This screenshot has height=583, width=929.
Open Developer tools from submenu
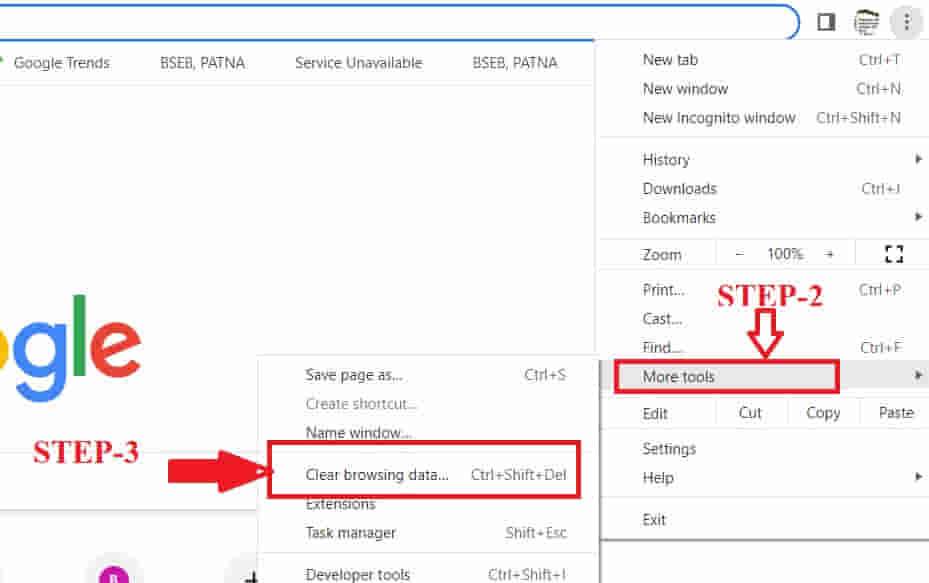(430, 574)
